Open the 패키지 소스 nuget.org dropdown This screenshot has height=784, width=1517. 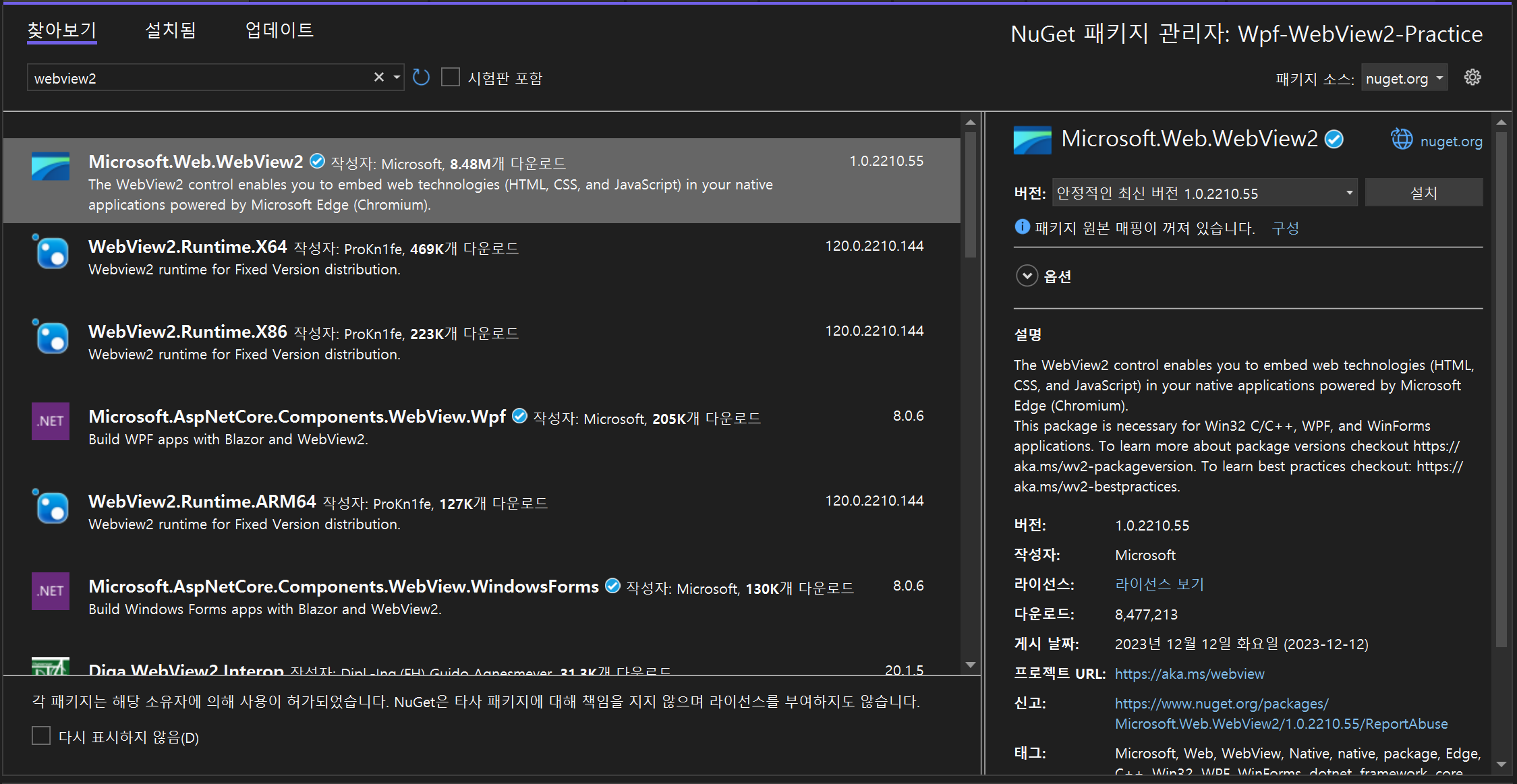[x=1404, y=78]
